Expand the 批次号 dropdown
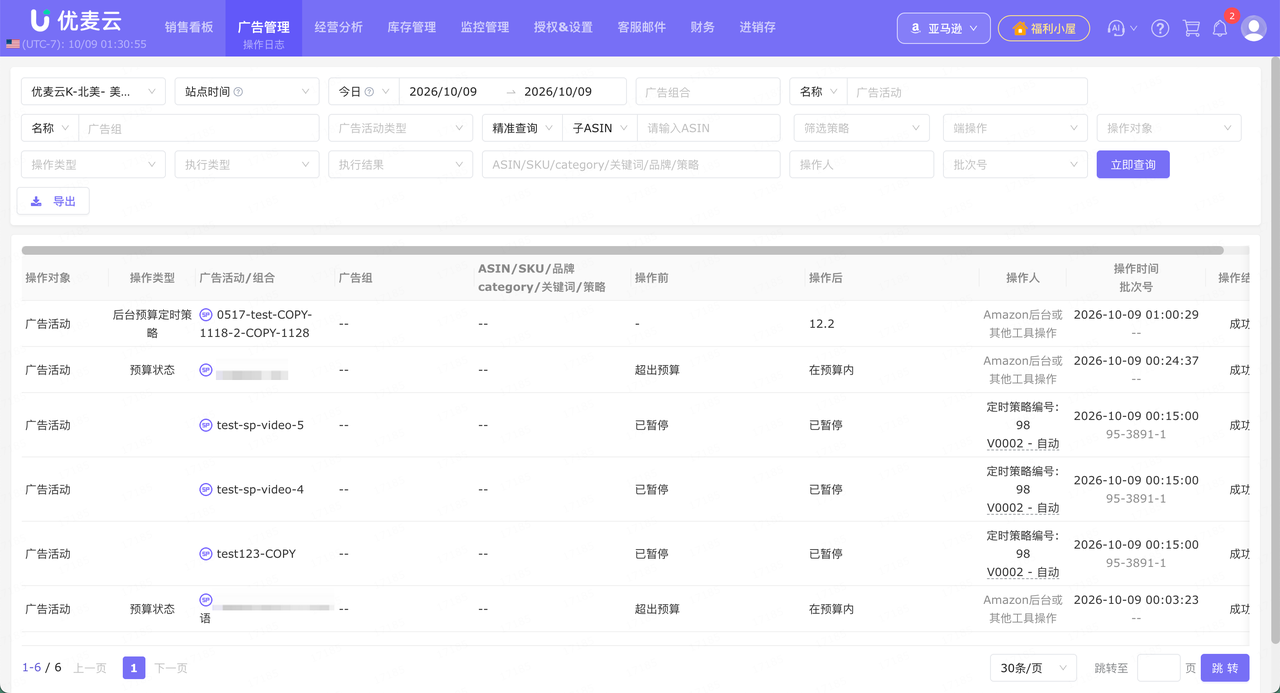This screenshot has height=693, width=1280. 1015,165
